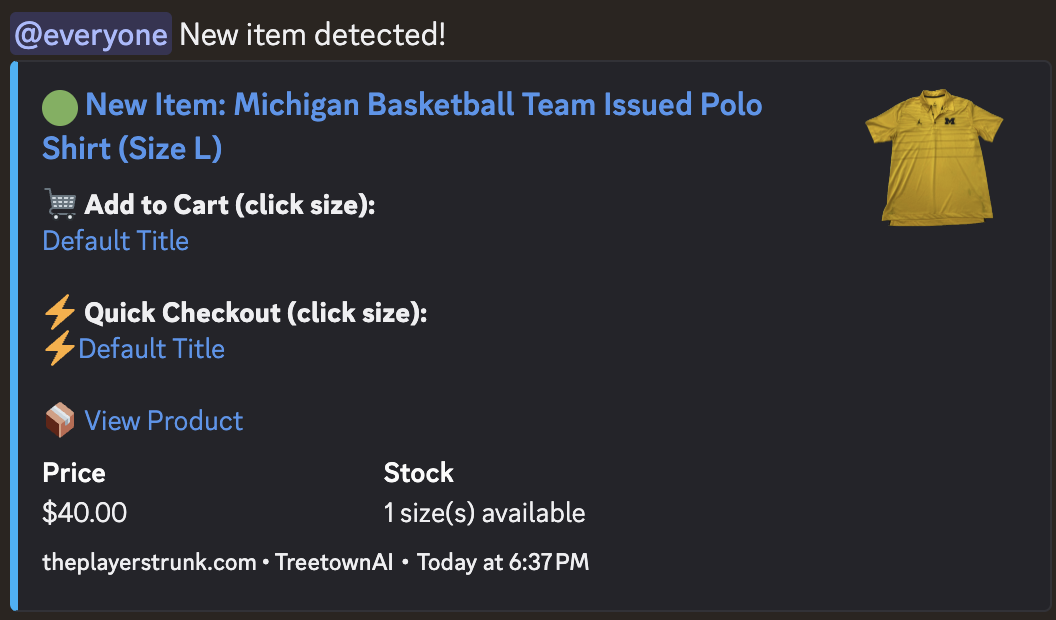
Task: Click the keyboard-style cart icon in Add to Cart
Action: pyautogui.click(x=58, y=203)
